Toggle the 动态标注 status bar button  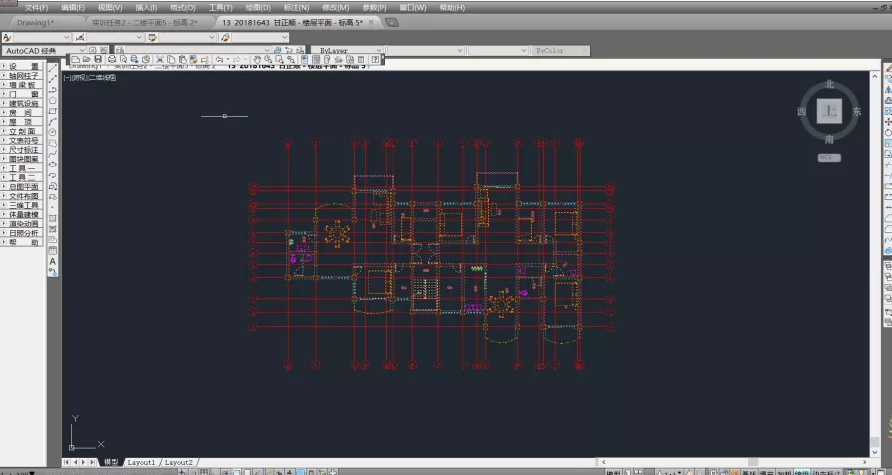827,472
